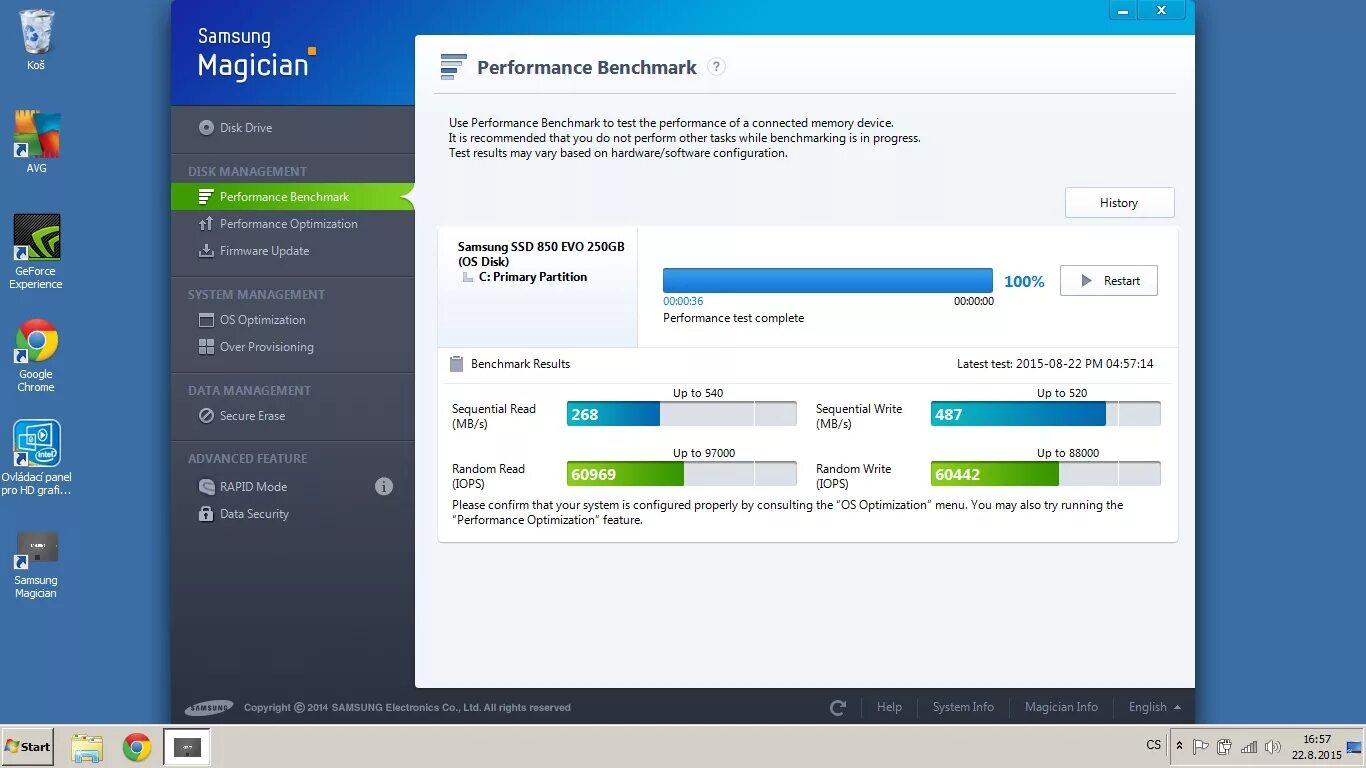
Task: Click the Over Provisioning grid icon
Action: (x=206, y=347)
